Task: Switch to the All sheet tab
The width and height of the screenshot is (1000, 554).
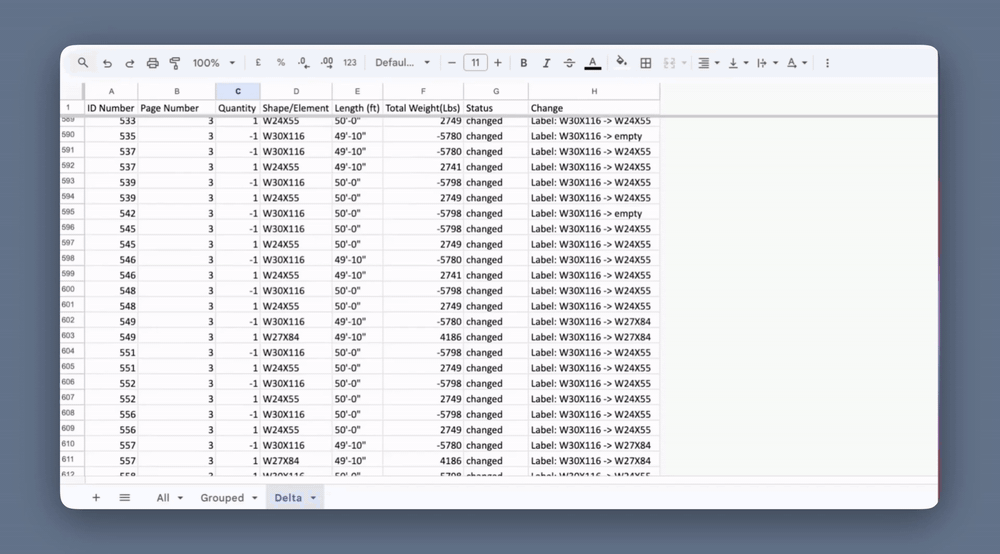Action: pos(163,498)
